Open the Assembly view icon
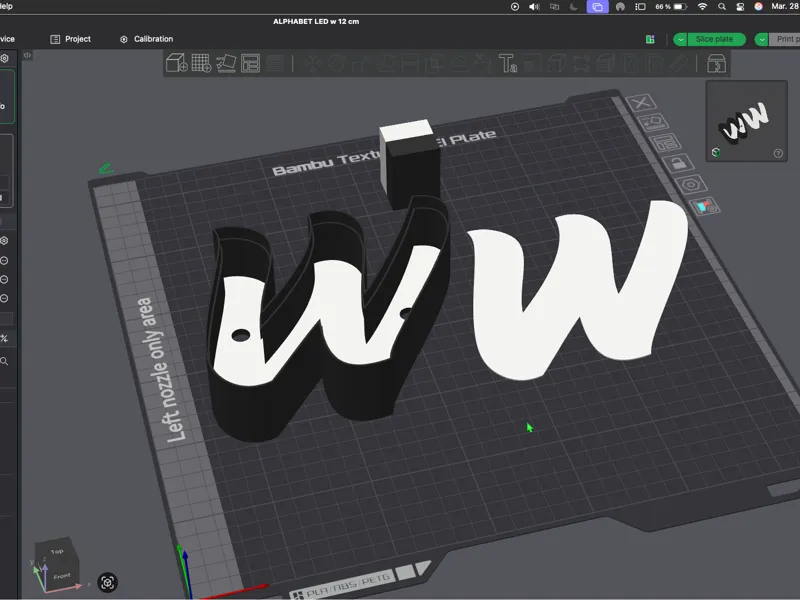This screenshot has width=800, height=600. coord(716,64)
